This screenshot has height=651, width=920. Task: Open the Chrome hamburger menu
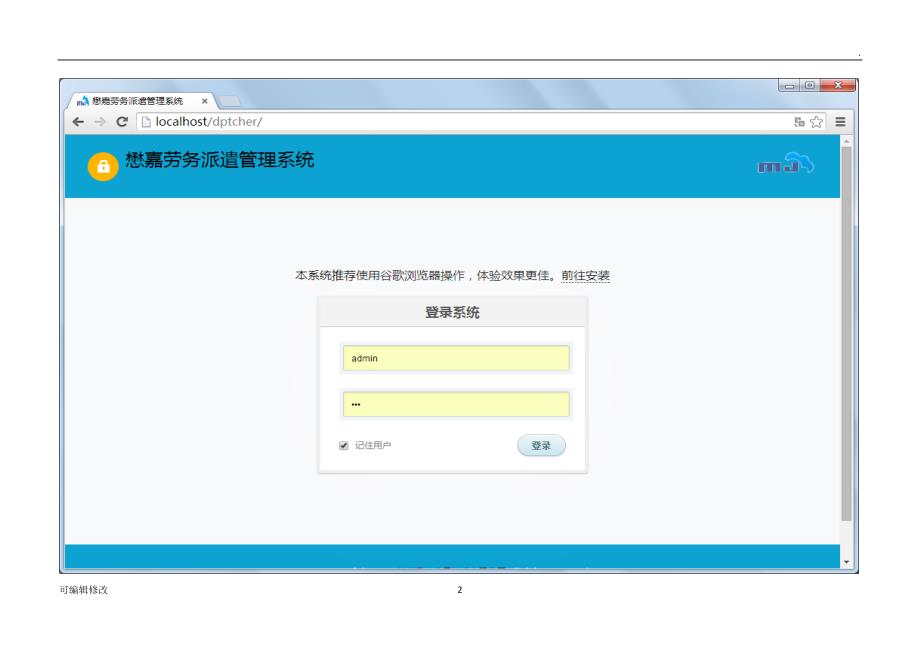[840, 122]
